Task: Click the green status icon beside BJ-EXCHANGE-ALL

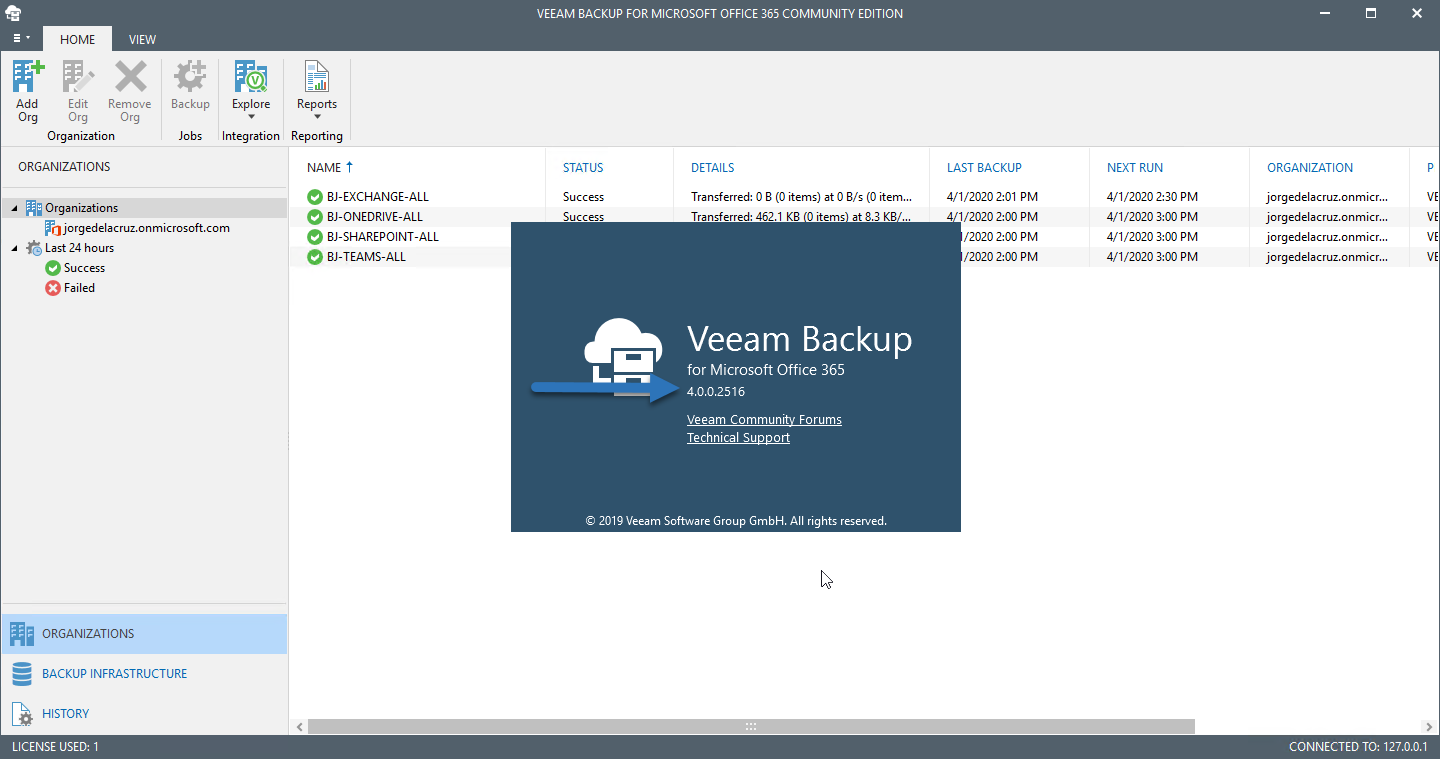Action: tap(315, 197)
